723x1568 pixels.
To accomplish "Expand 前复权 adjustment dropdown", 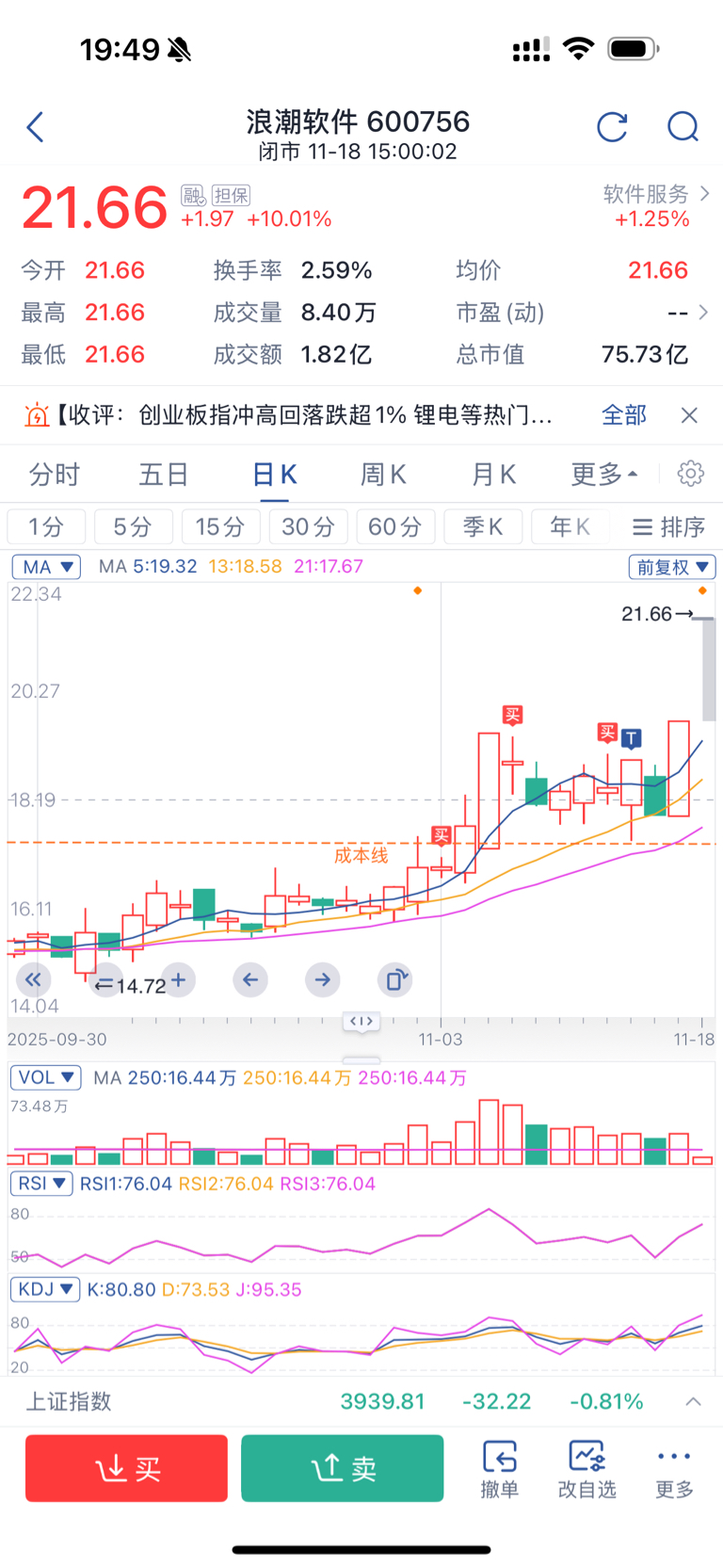I will [x=672, y=567].
